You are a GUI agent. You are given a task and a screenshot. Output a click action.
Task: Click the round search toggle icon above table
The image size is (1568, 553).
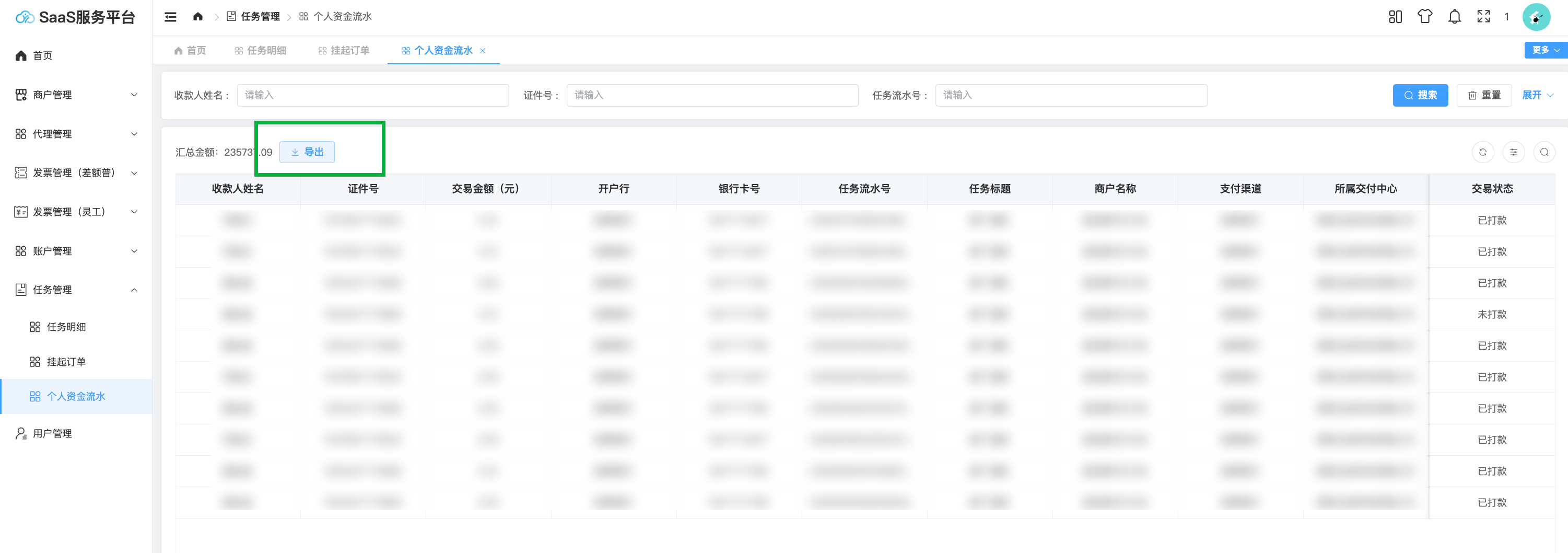tap(1543, 152)
